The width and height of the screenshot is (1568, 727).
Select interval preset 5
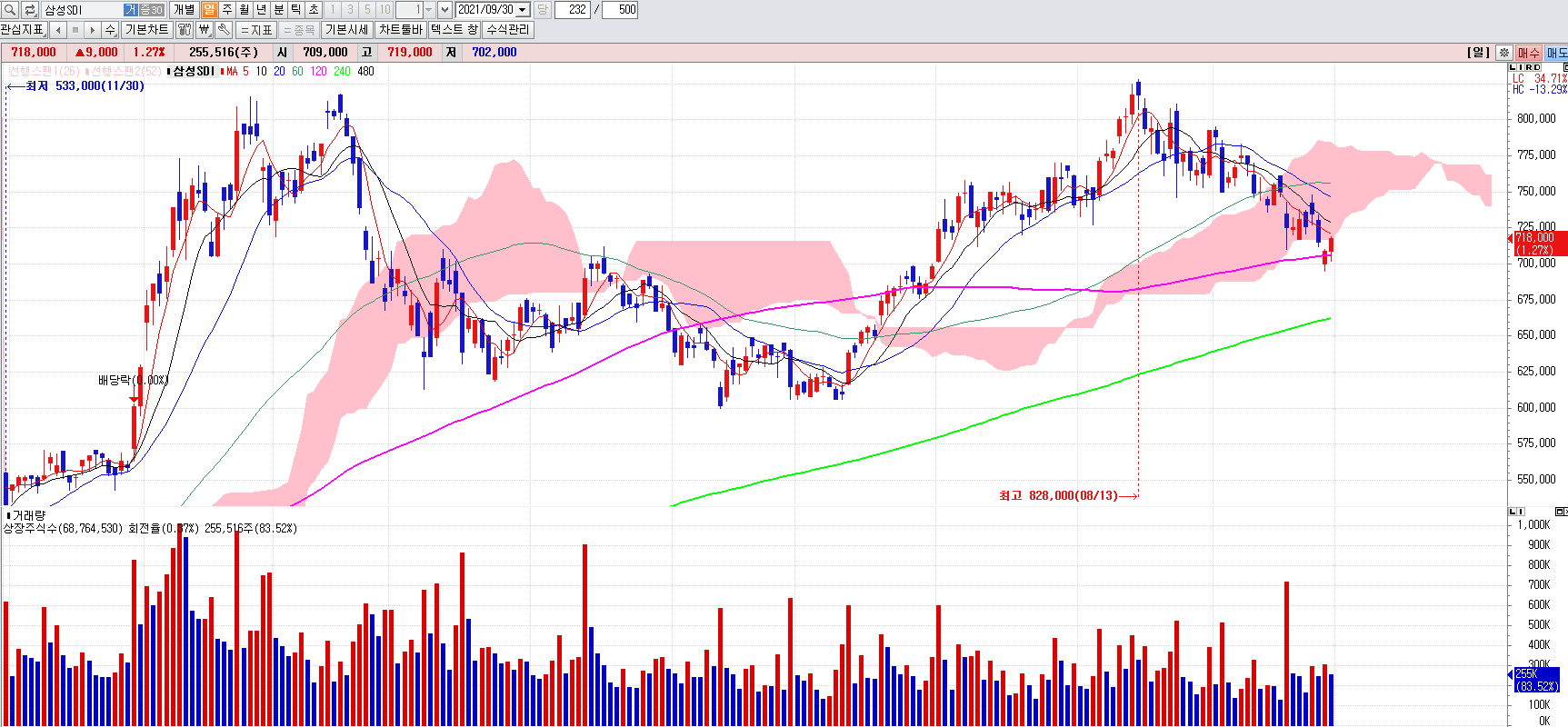pyautogui.click(x=367, y=10)
